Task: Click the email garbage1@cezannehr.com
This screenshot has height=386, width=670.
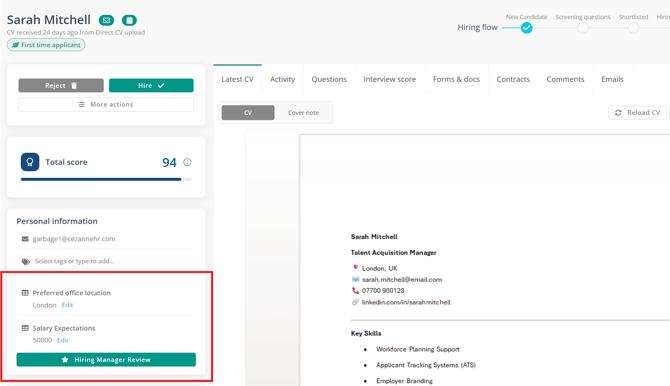Action: click(x=74, y=239)
